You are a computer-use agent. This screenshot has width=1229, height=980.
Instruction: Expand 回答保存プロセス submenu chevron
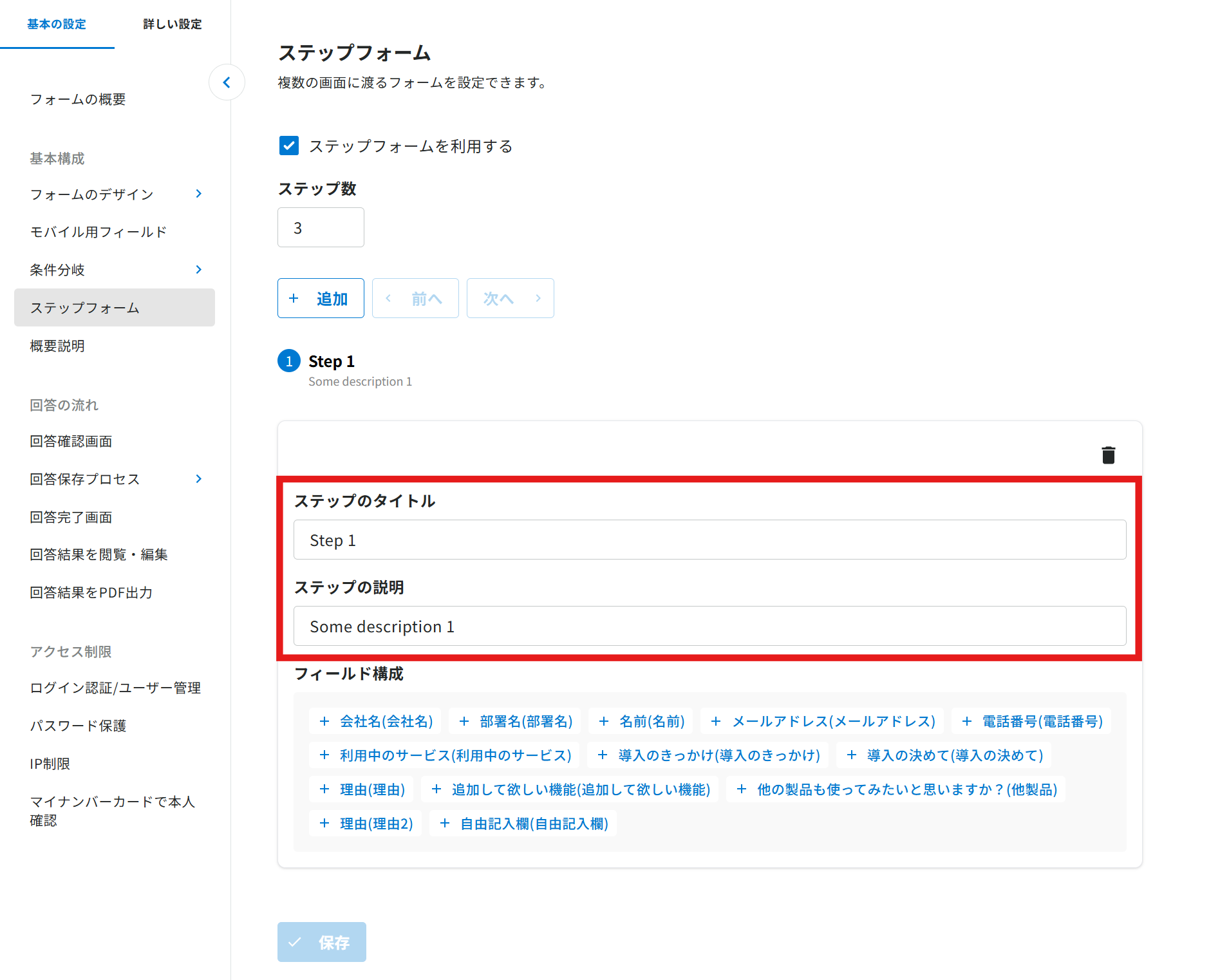point(199,479)
